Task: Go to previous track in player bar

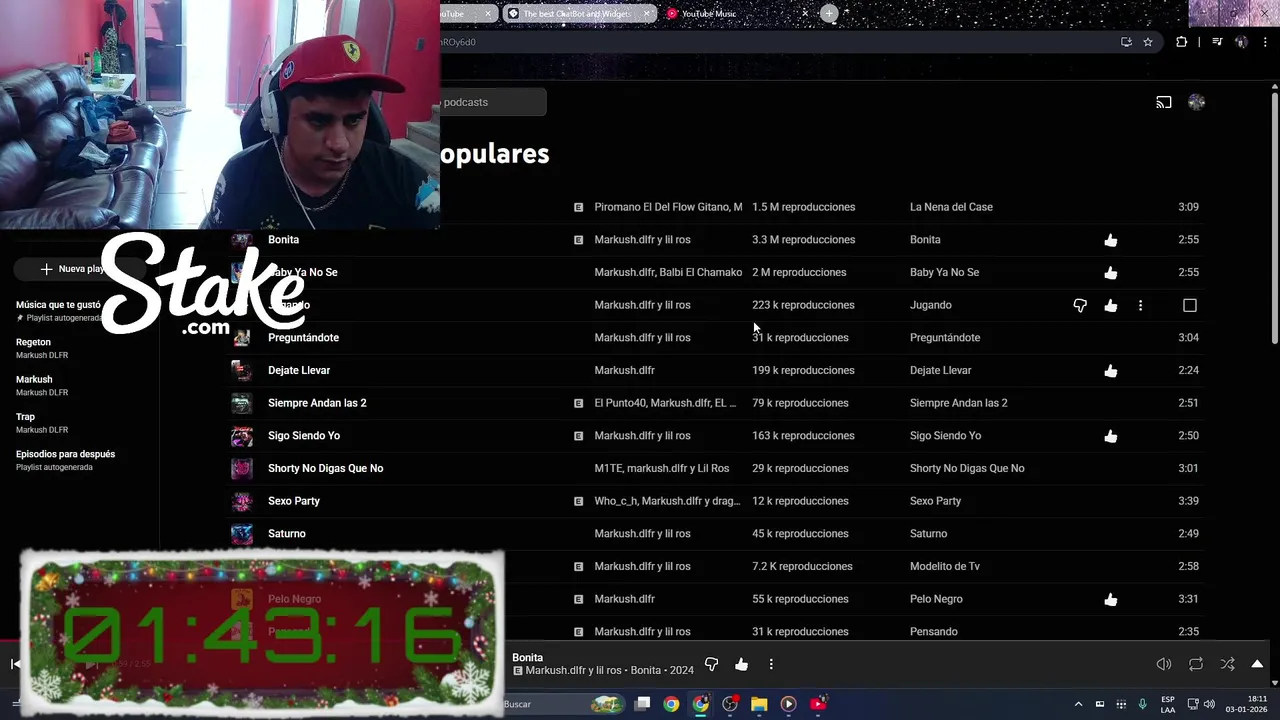Action: (15, 664)
